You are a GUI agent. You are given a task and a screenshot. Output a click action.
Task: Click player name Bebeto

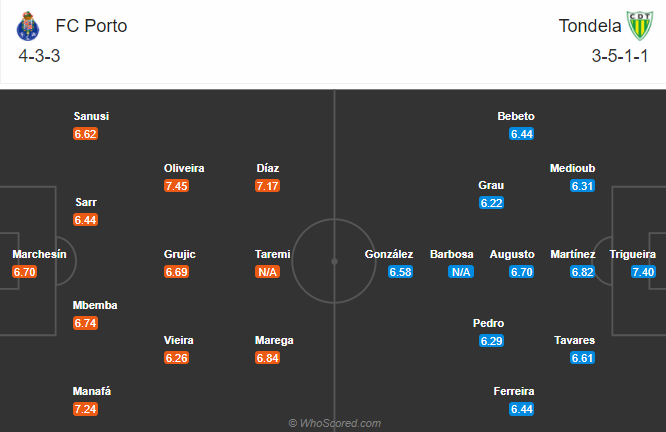[516, 116]
